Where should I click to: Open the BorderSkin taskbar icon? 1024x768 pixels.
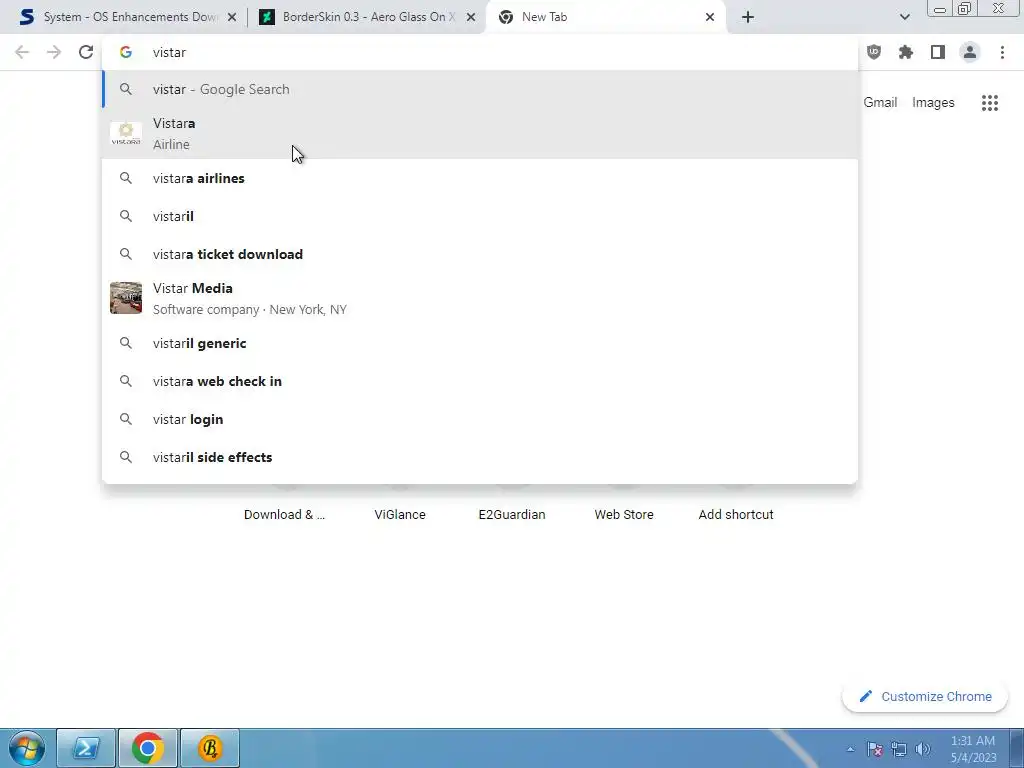(x=210, y=748)
